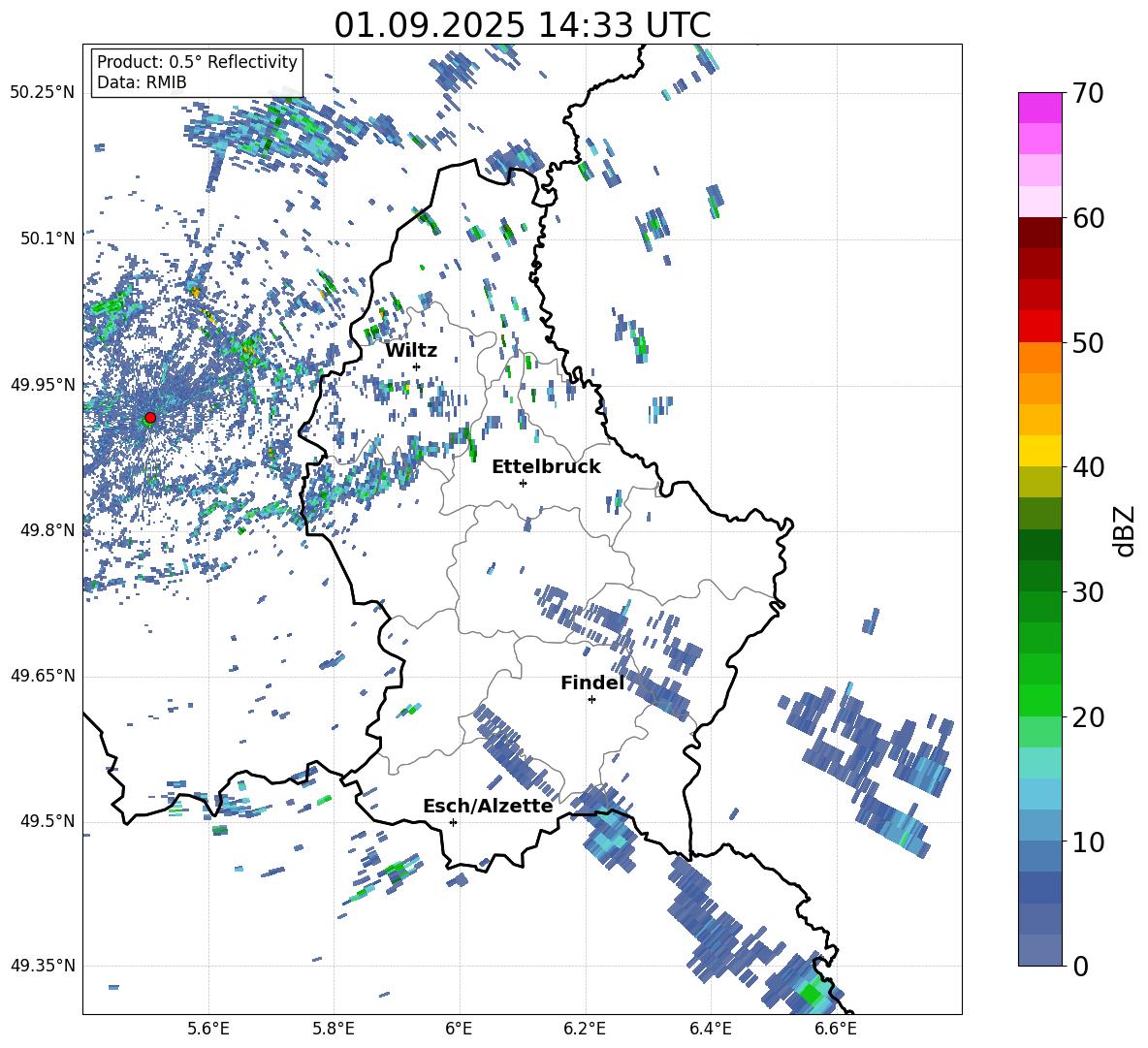This screenshot has width=1148, height=1048.
Task: Click longitude label 6°E
Action: point(459,1029)
